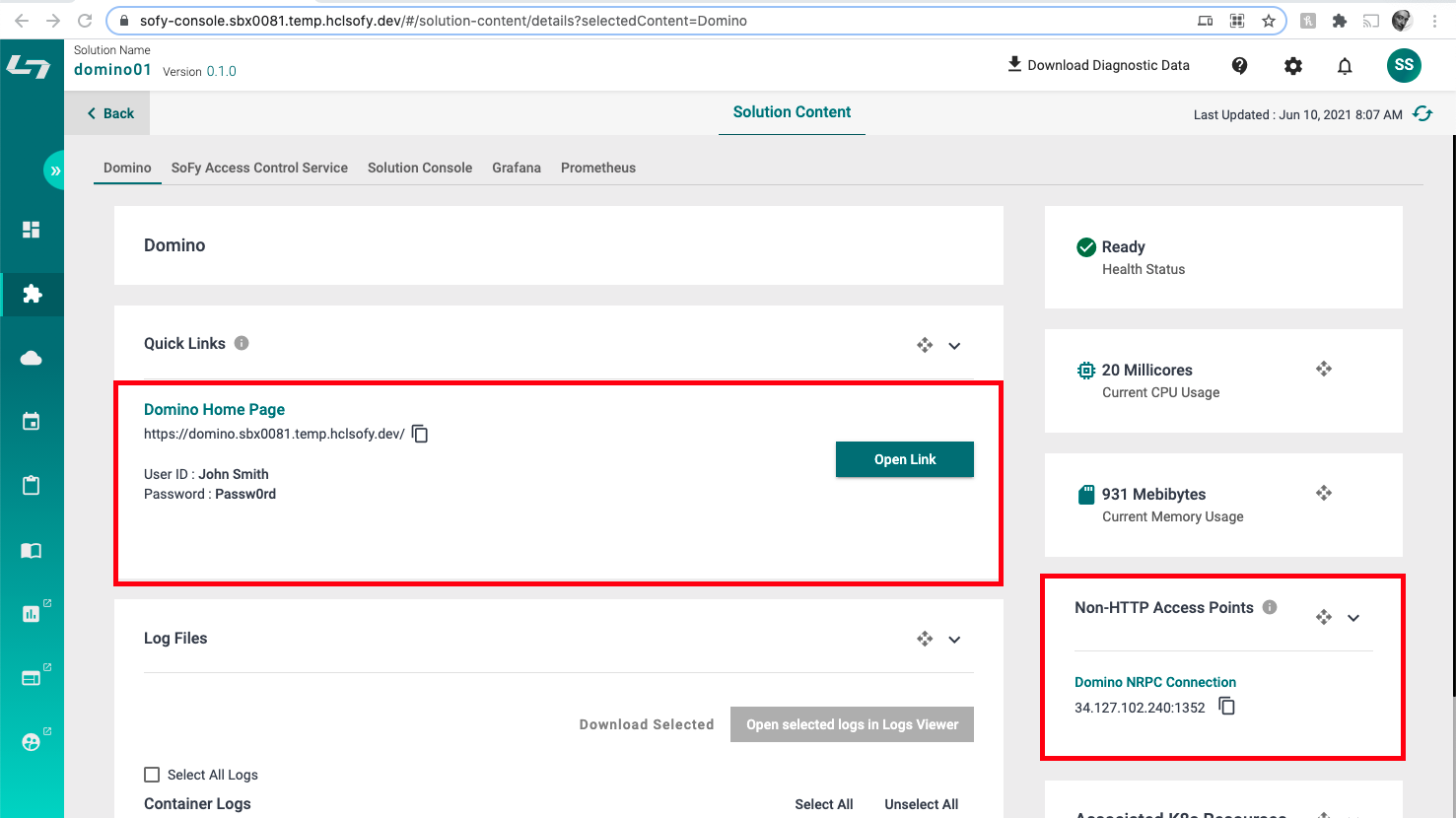This screenshot has height=818, width=1456.
Task: Click the move handle on Memory Usage card
Action: click(1324, 493)
